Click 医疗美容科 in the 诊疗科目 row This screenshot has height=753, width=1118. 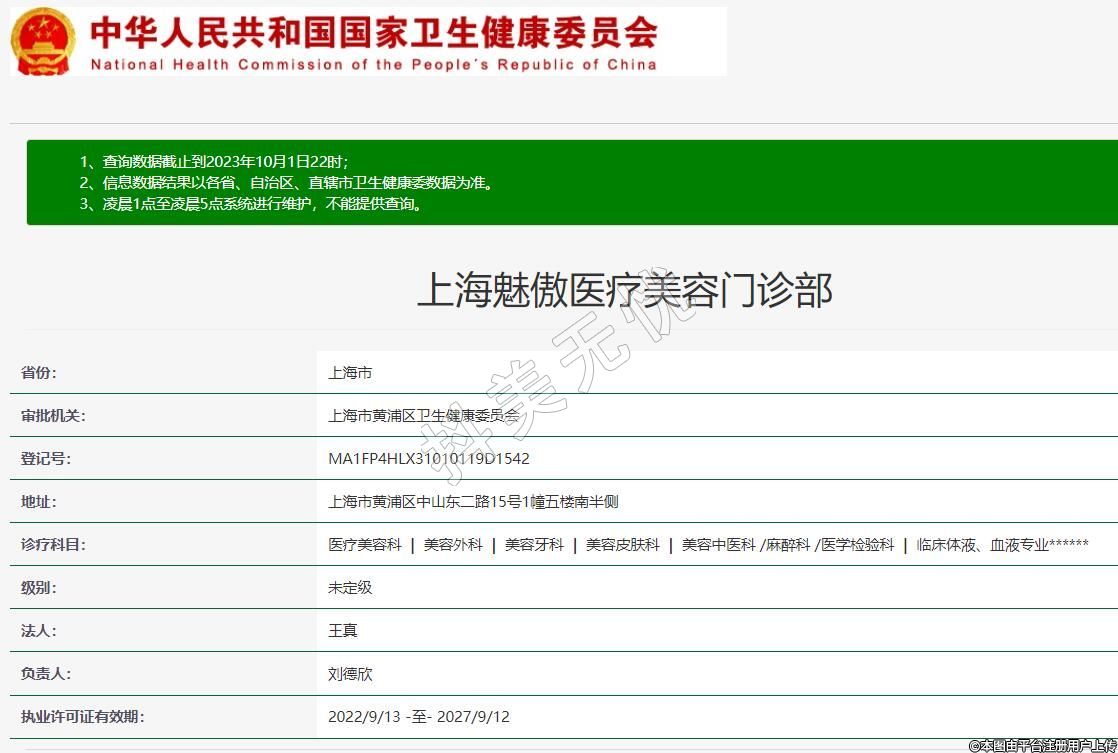[364, 545]
